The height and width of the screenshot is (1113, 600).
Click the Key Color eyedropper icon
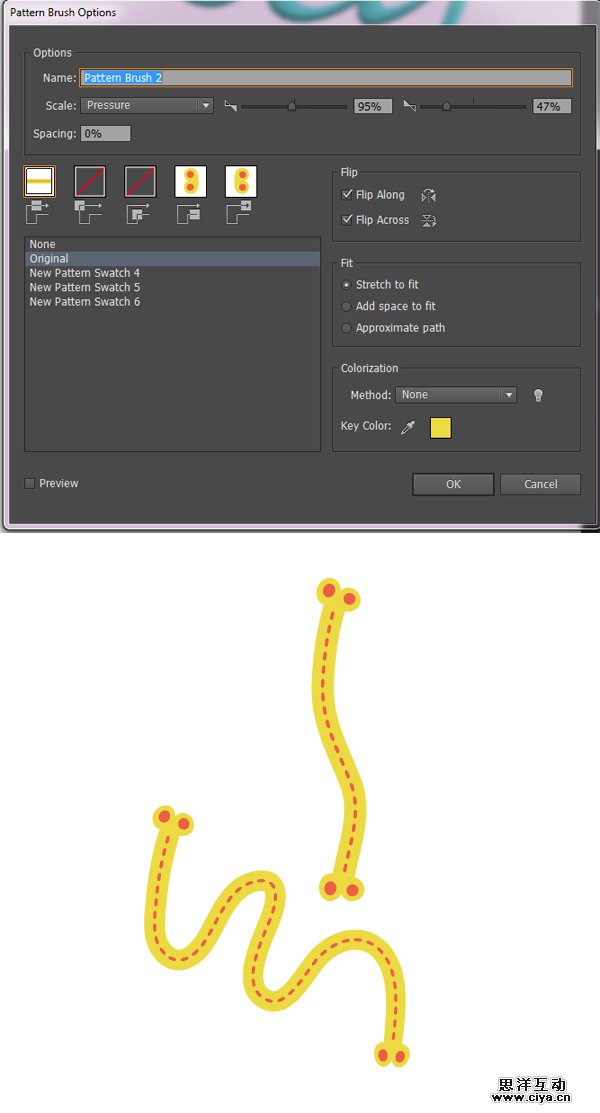tap(408, 427)
